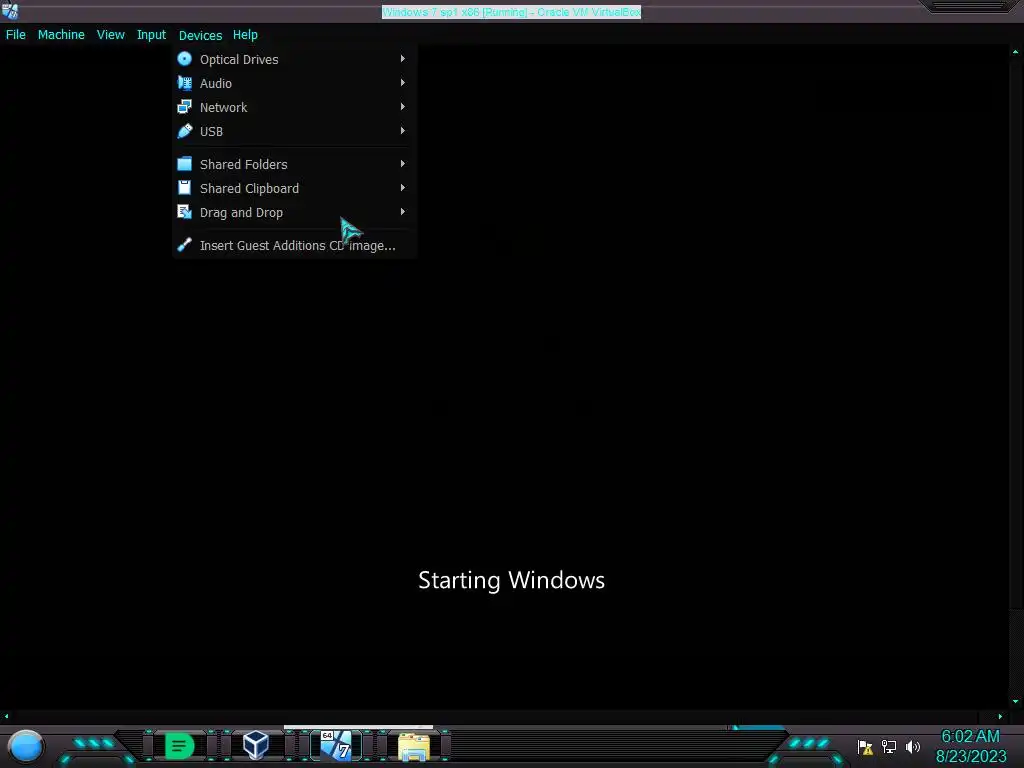Viewport: 1024px width, 768px height.
Task: Select the USB text entry
Action: tap(211, 132)
